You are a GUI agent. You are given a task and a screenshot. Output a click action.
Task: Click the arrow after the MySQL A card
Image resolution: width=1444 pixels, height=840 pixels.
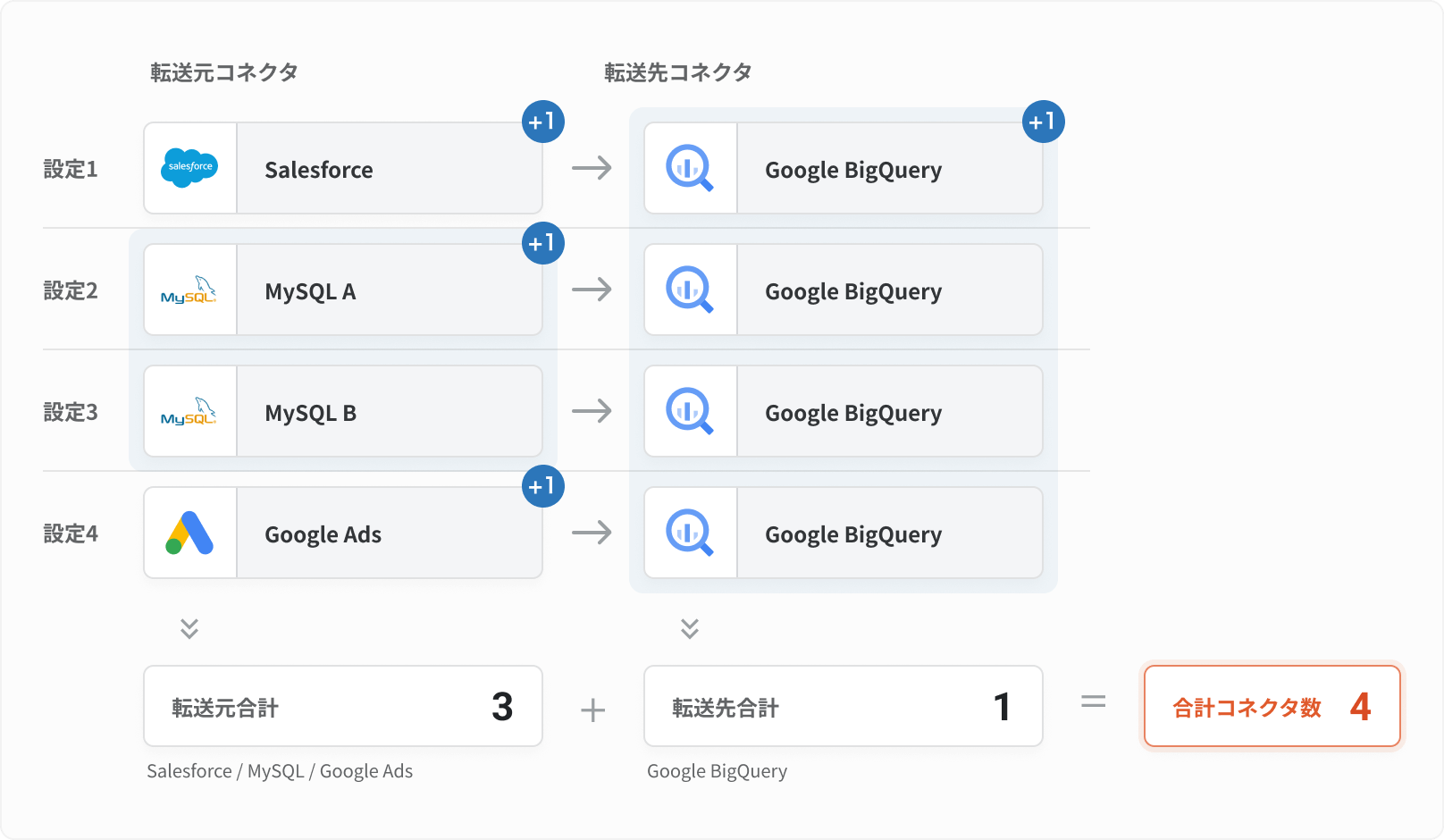(592, 290)
